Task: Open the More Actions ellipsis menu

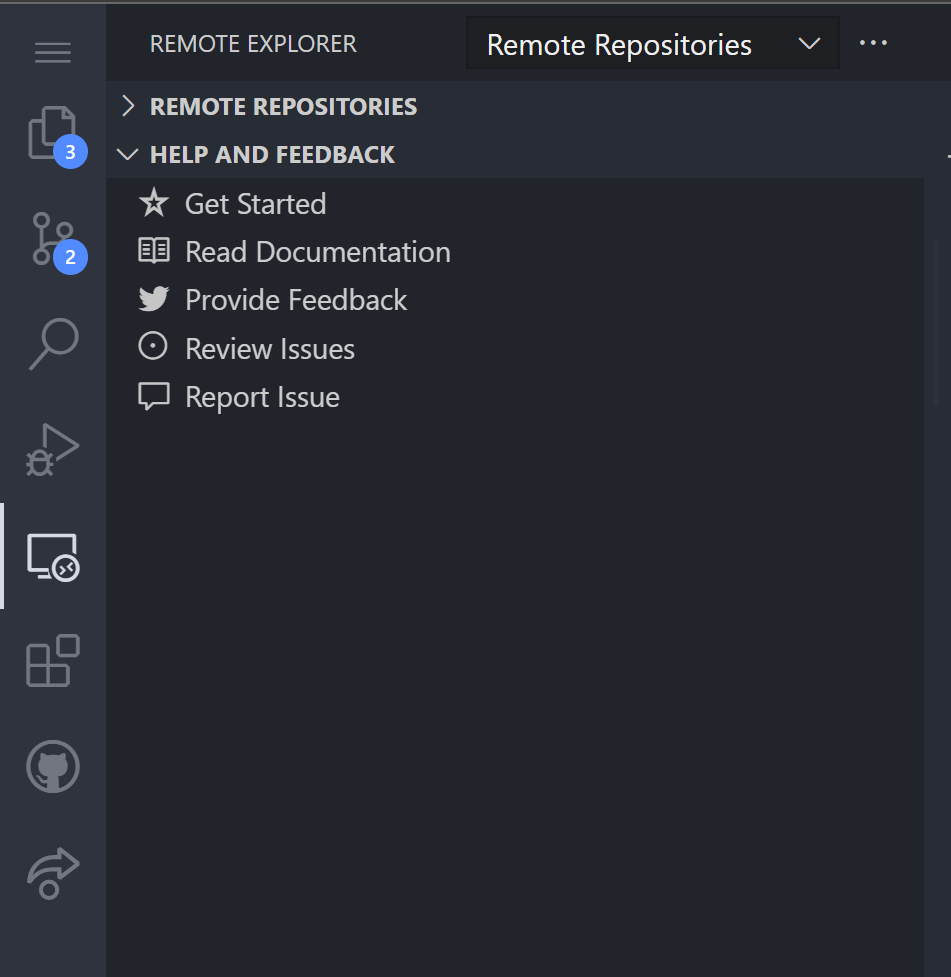Action: pos(874,42)
